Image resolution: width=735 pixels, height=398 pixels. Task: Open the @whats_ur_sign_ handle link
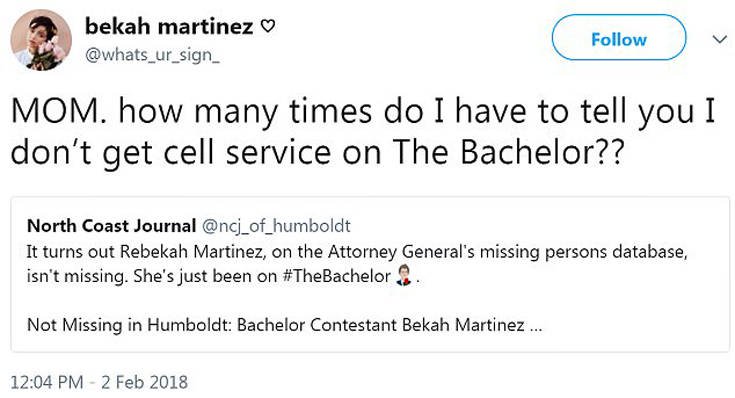pyautogui.click(x=152, y=55)
